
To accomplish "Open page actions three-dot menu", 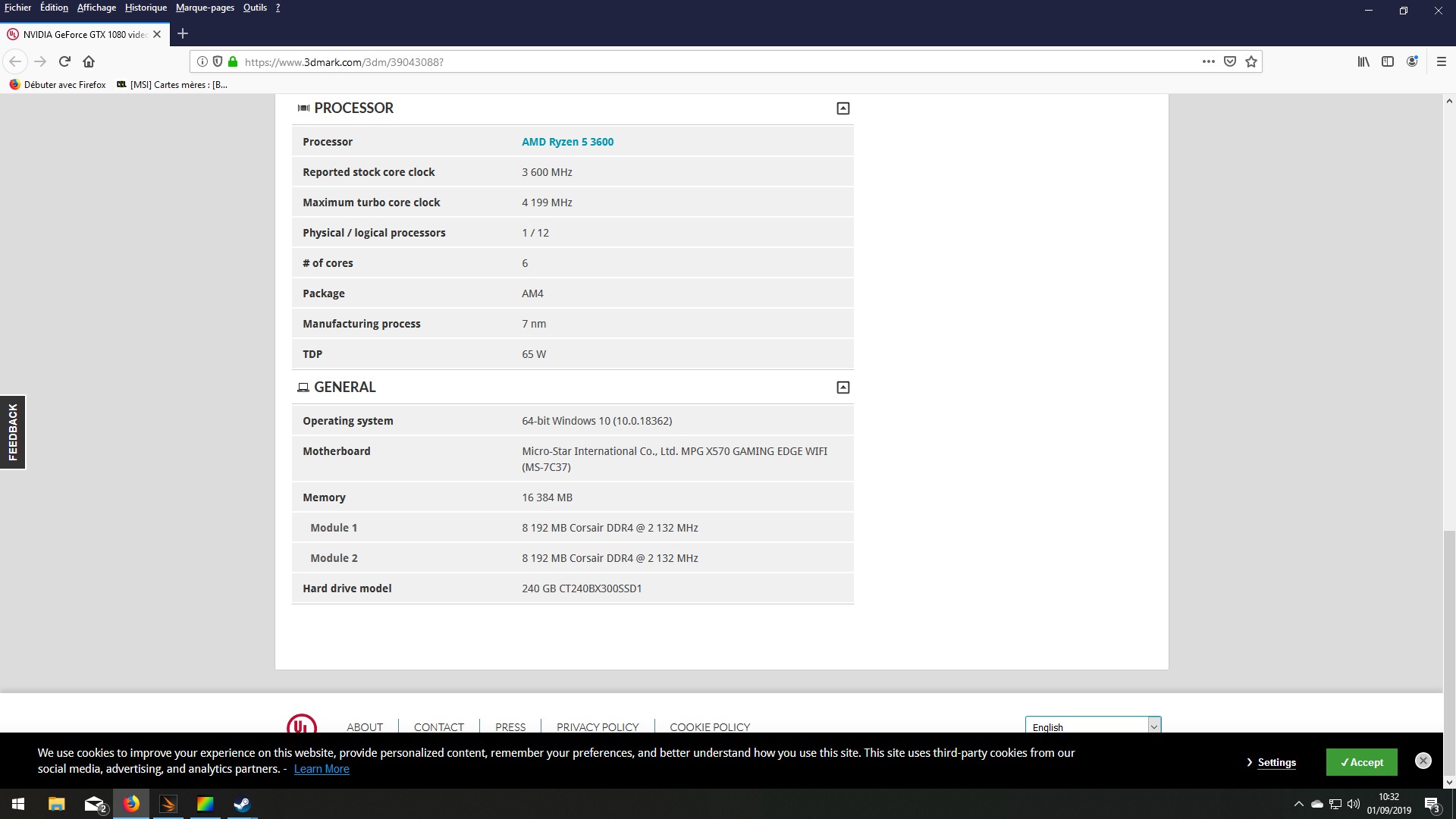I will click(1208, 61).
